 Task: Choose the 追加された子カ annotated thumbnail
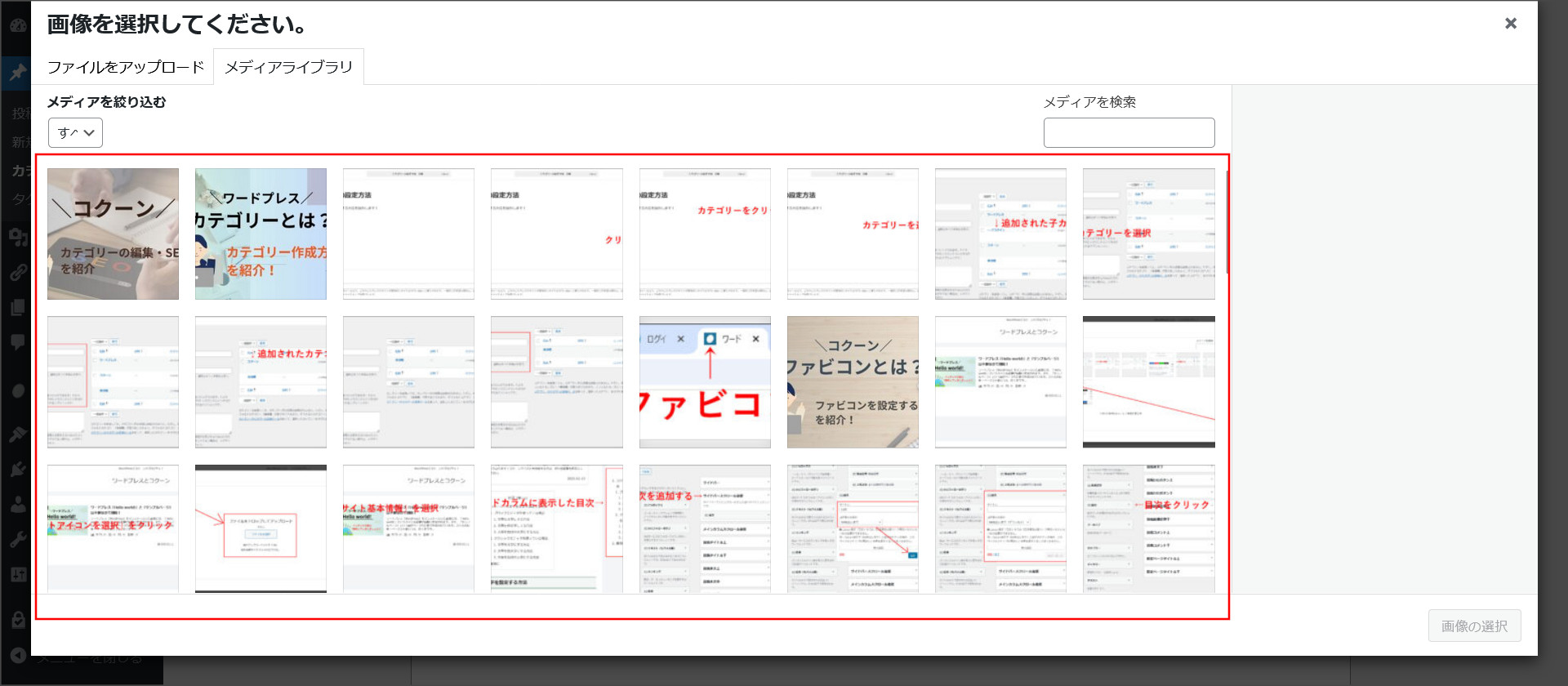[x=1000, y=234]
